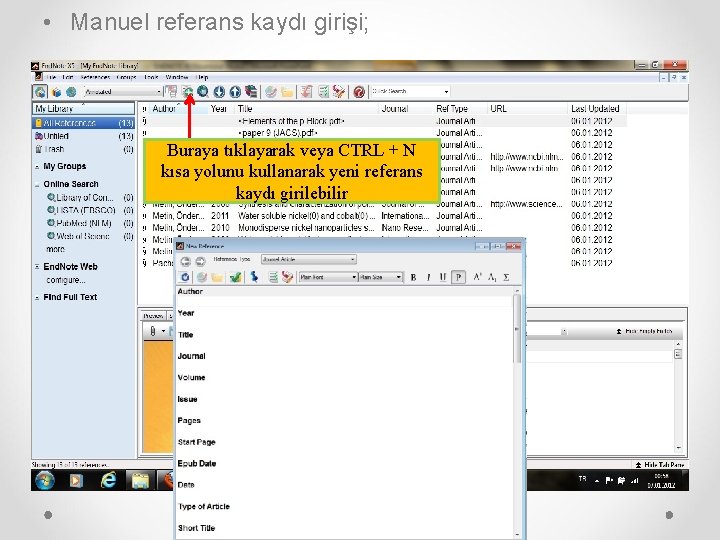720x540 pixels.
Task: Select the Unfiled group
Action: tap(84, 136)
